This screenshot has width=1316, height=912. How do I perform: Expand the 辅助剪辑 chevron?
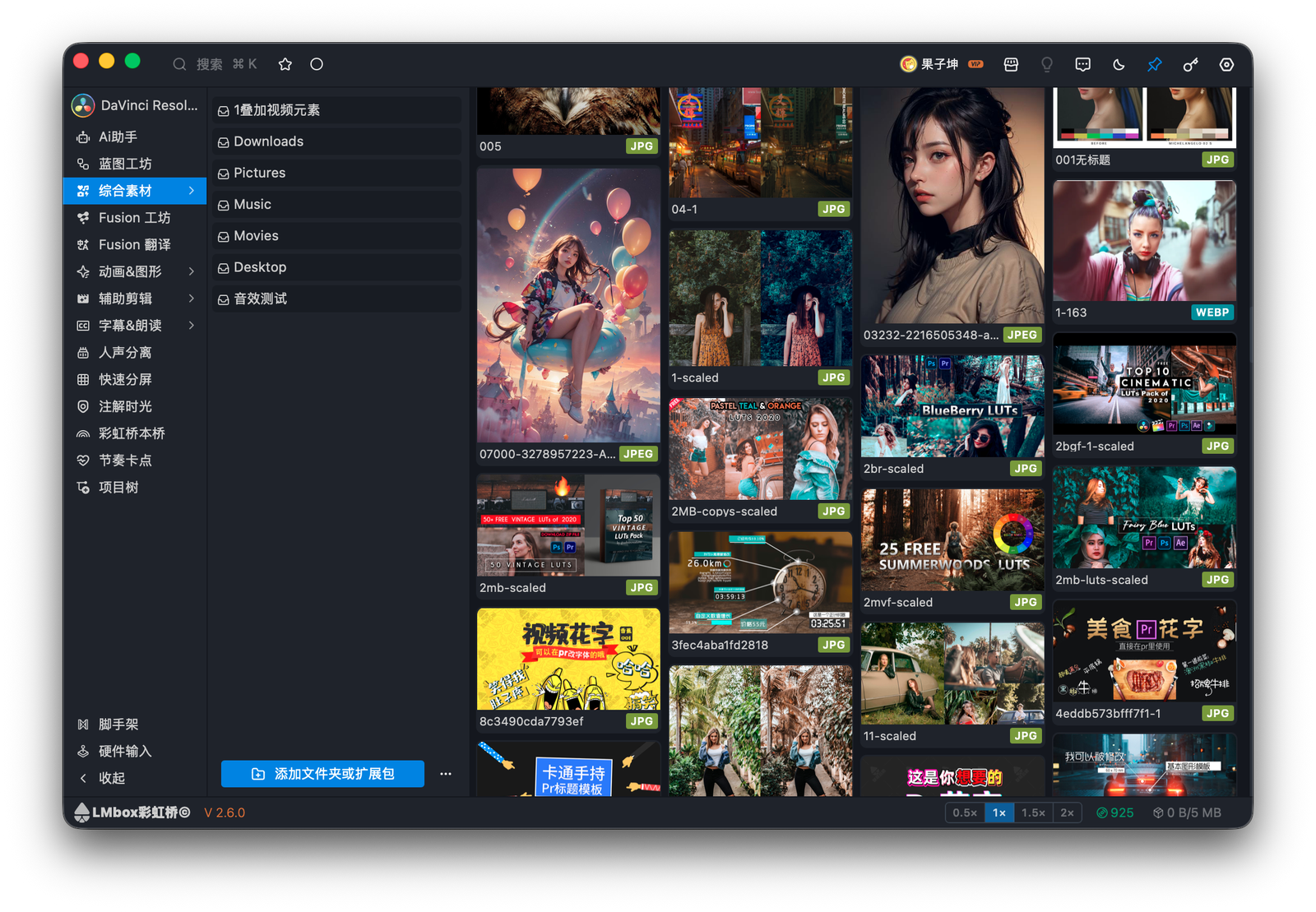tap(192, 299)
